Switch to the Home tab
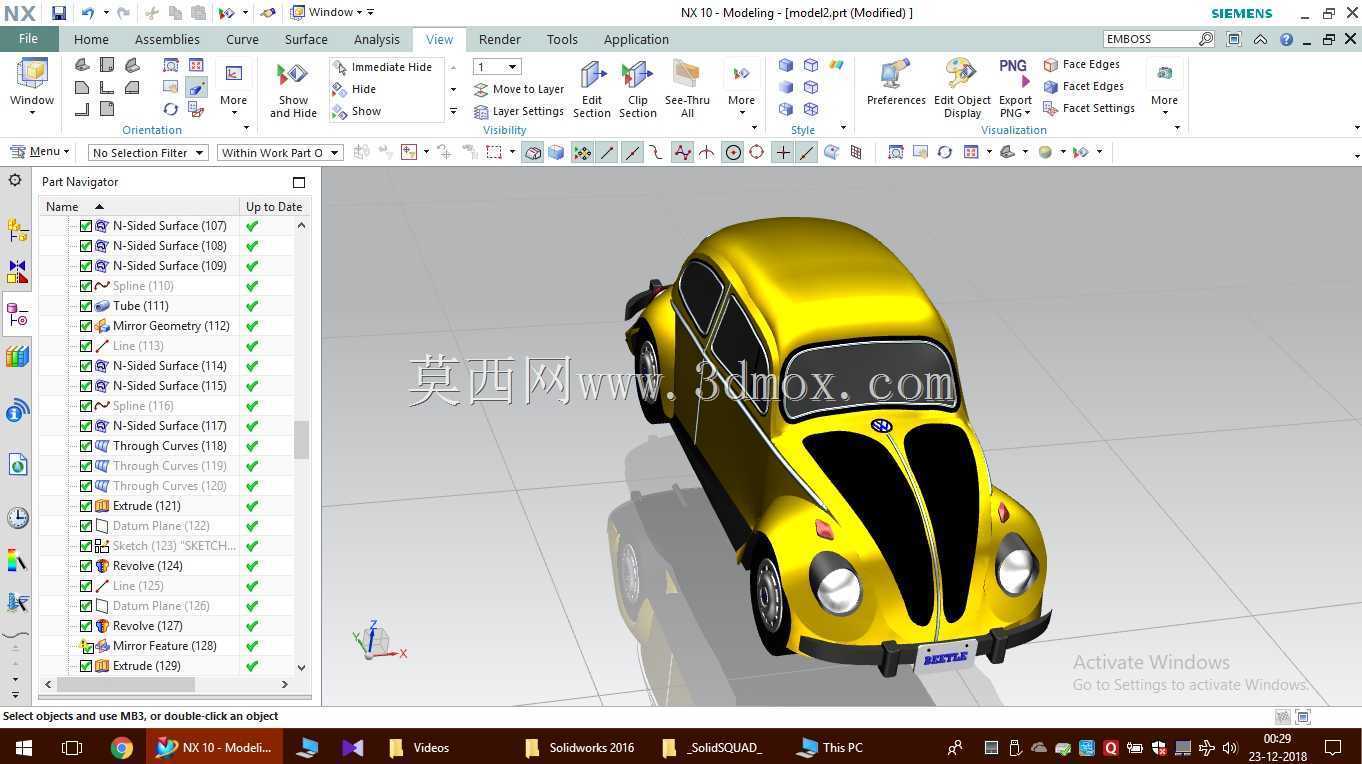This screenshot has width=1362, height=764. point(91,39)
